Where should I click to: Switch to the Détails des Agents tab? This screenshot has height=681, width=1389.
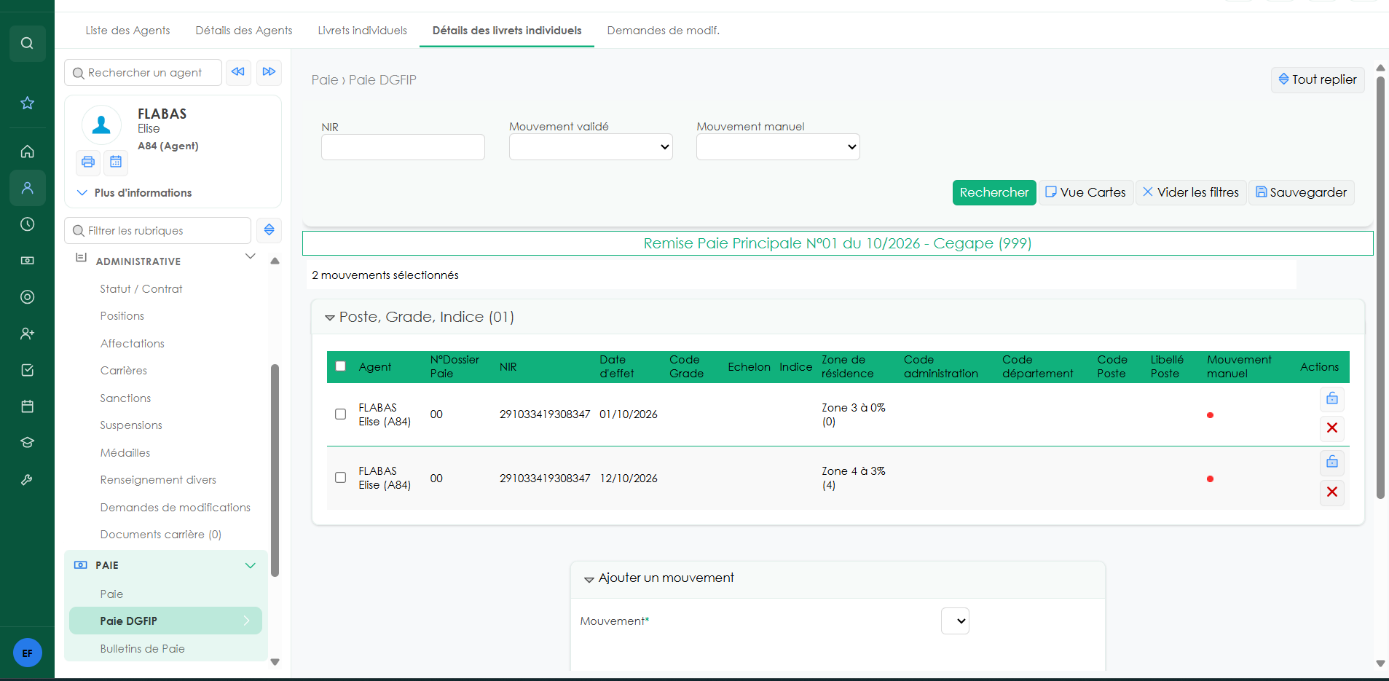tap(244, 30)
